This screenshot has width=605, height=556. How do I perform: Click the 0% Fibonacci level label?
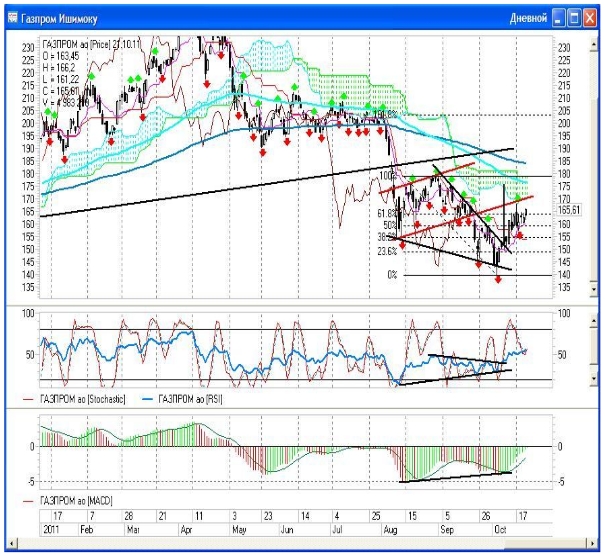tap(392, 275)
